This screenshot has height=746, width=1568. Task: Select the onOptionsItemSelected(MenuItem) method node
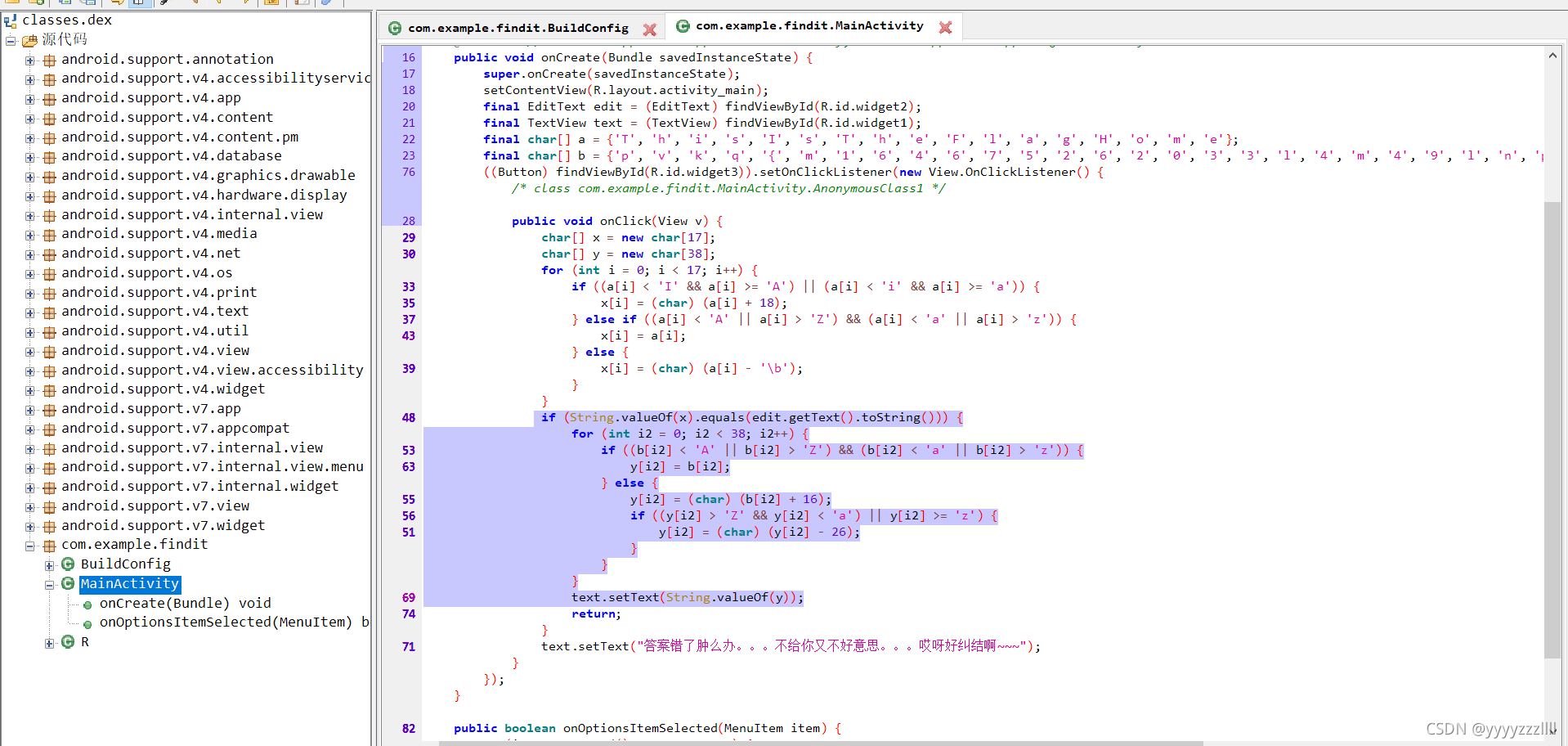(x=235, y=622)
